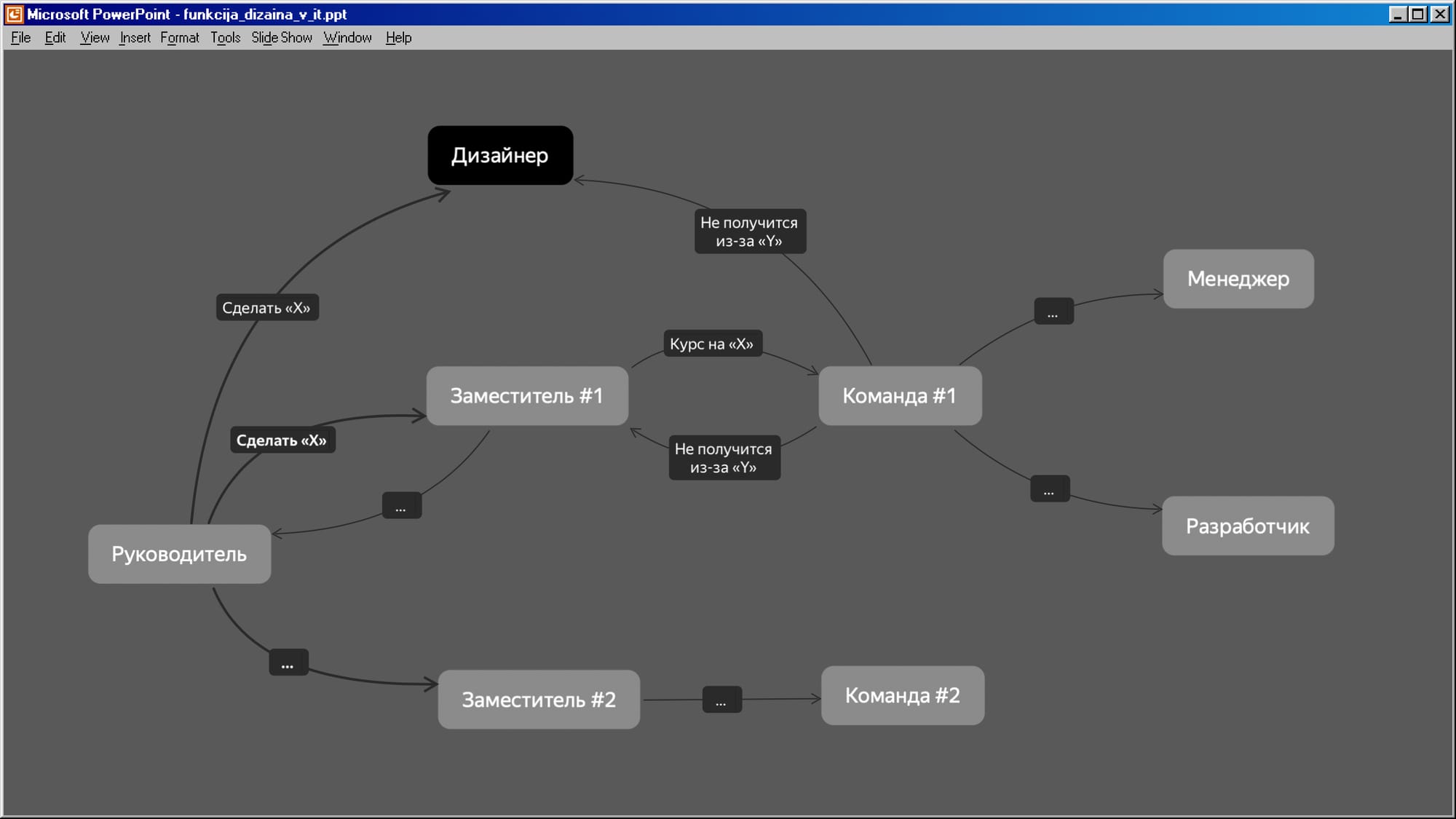This screenshot has width=1456, height=819.
Task: Open the Window menu
Action: 347,38
